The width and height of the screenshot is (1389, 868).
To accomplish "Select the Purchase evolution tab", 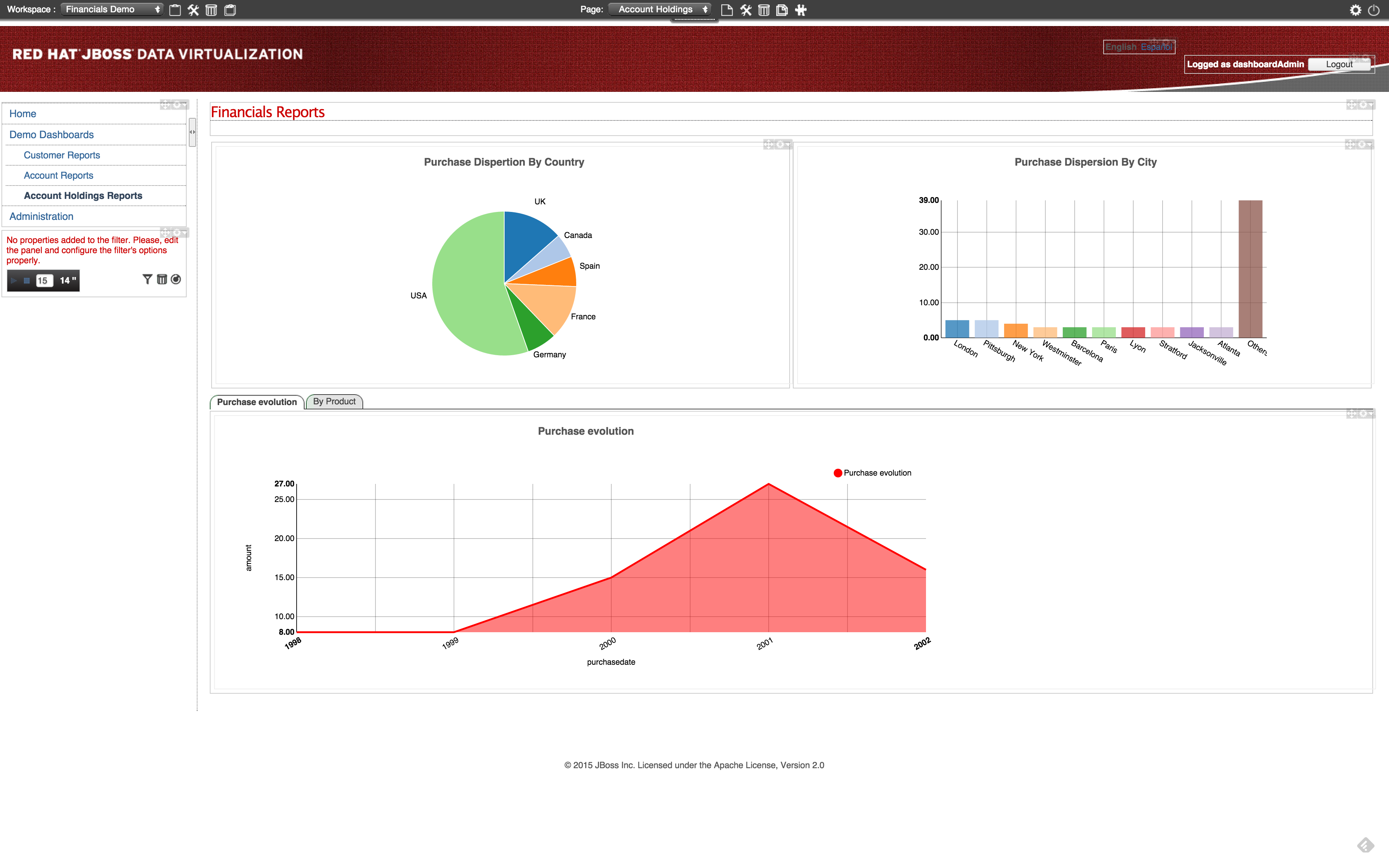I will point(256,402).
